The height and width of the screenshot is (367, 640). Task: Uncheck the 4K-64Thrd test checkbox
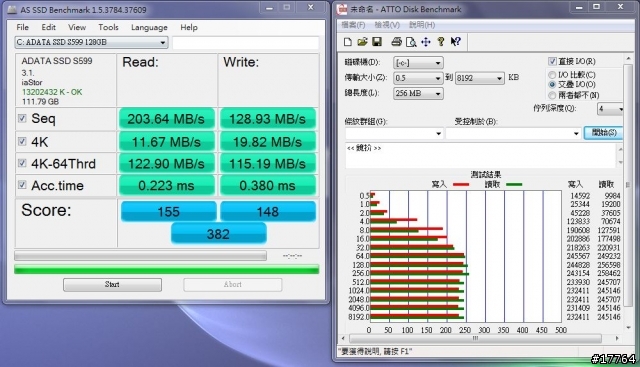(x=22, y=163)
